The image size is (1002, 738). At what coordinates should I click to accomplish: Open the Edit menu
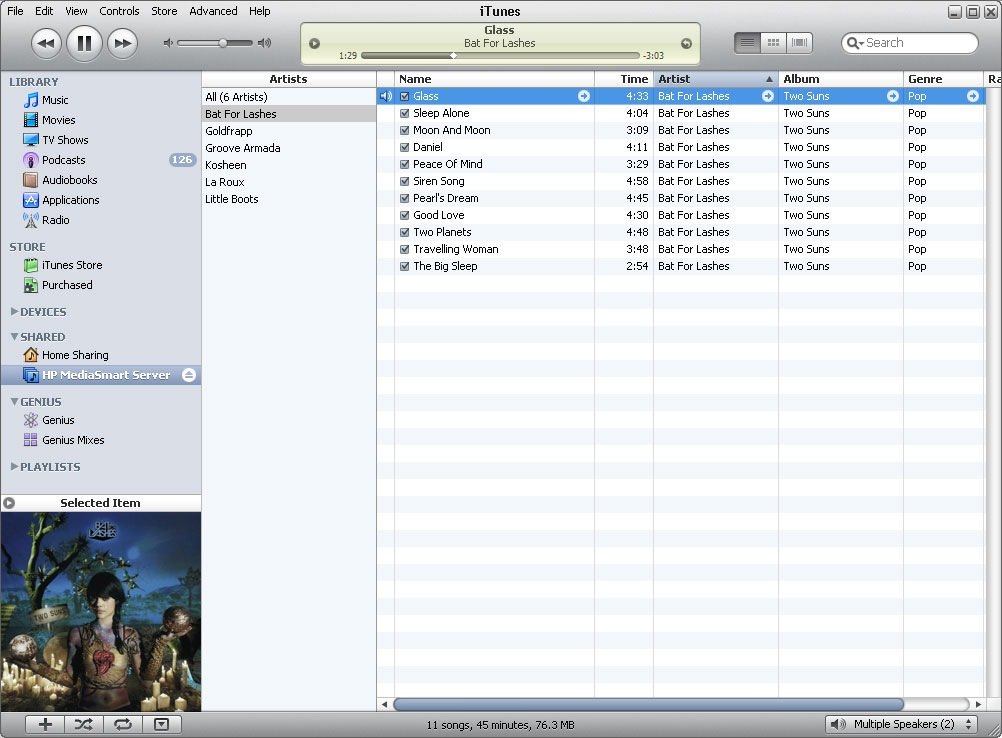click(x=44, y=11)
